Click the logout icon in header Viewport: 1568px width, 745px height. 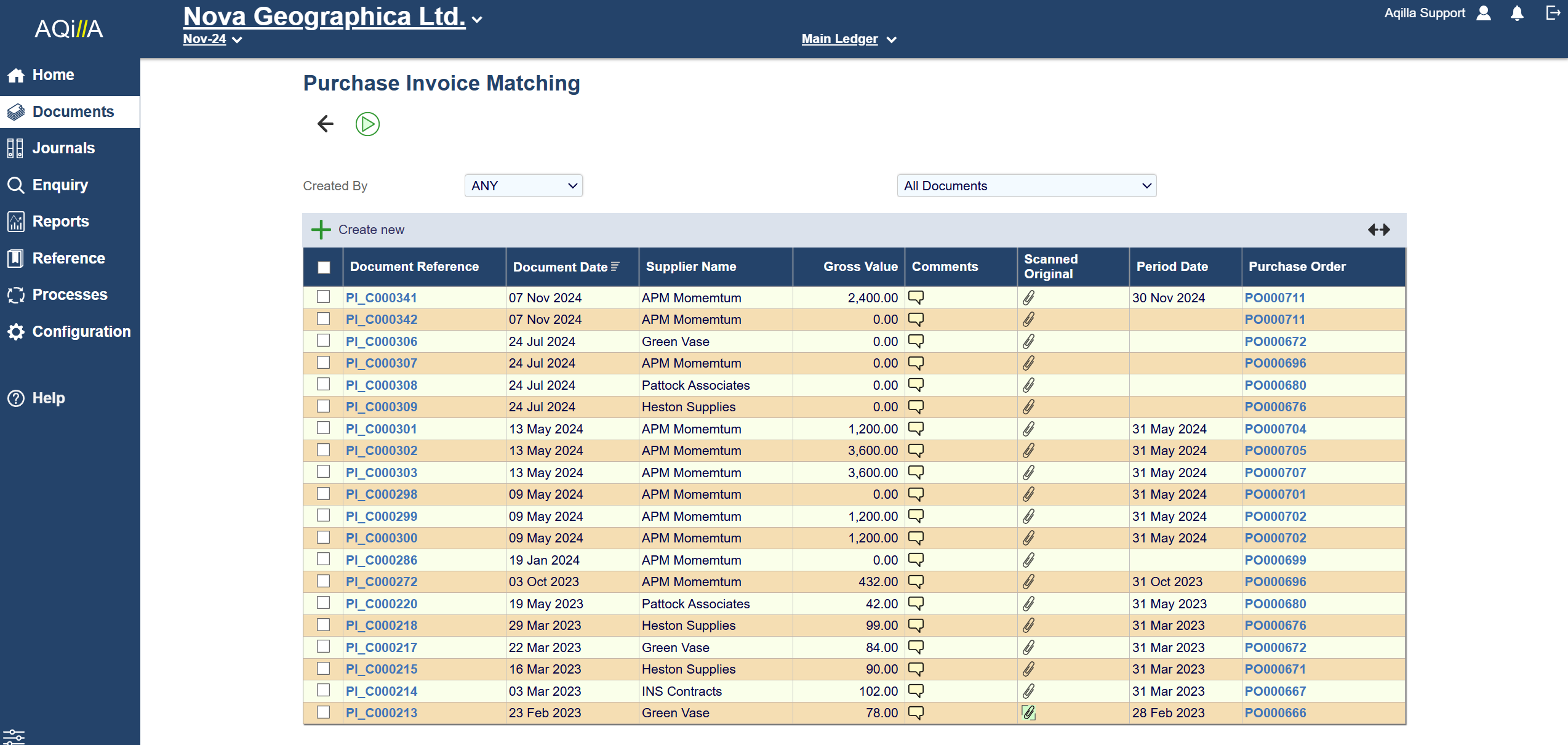(x=1553, y=13)
